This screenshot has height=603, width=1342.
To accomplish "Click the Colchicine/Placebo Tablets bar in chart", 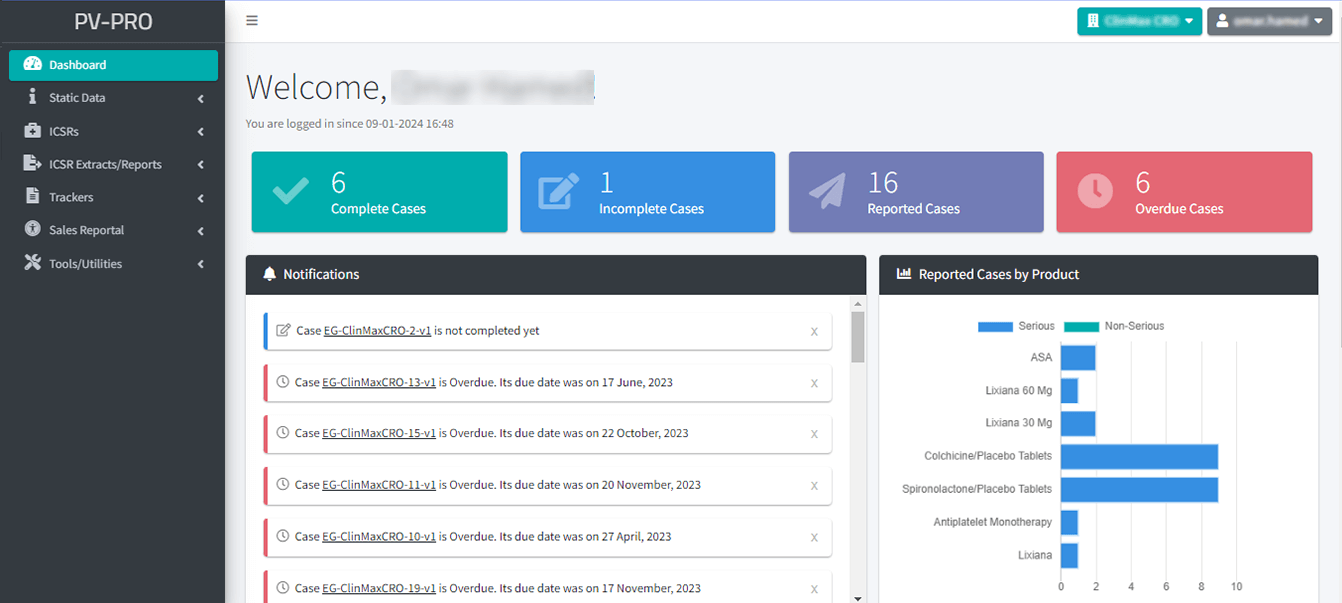I will tap(1139, 456).
